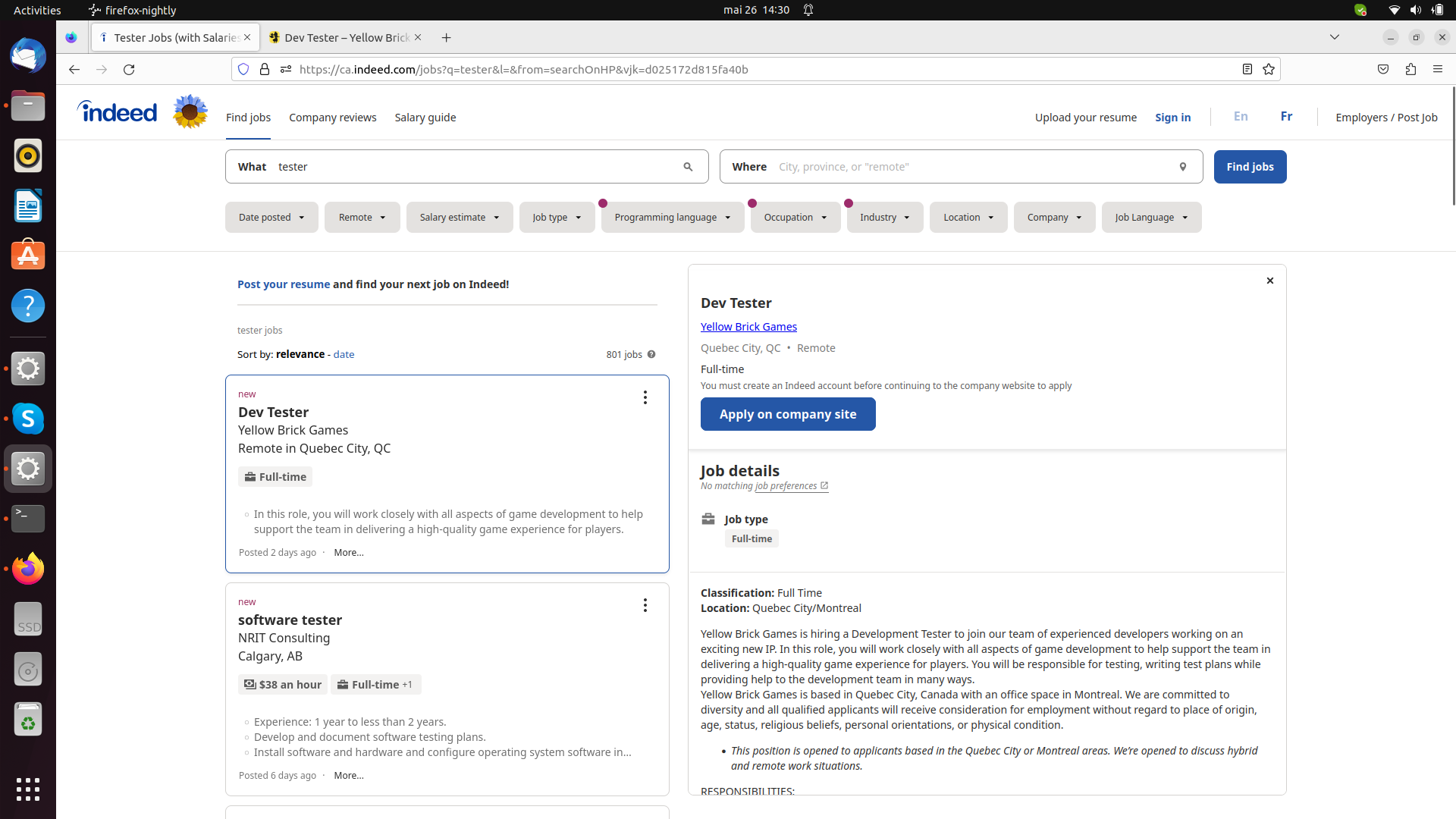Open the three-dot menu on the Dev Tester card
Screen dimensions: 1456x819
(645, 397)
